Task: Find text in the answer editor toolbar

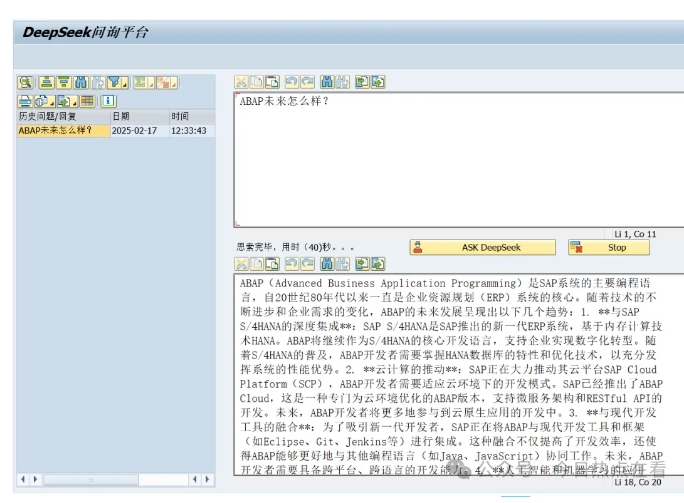Action: [327, 264]
